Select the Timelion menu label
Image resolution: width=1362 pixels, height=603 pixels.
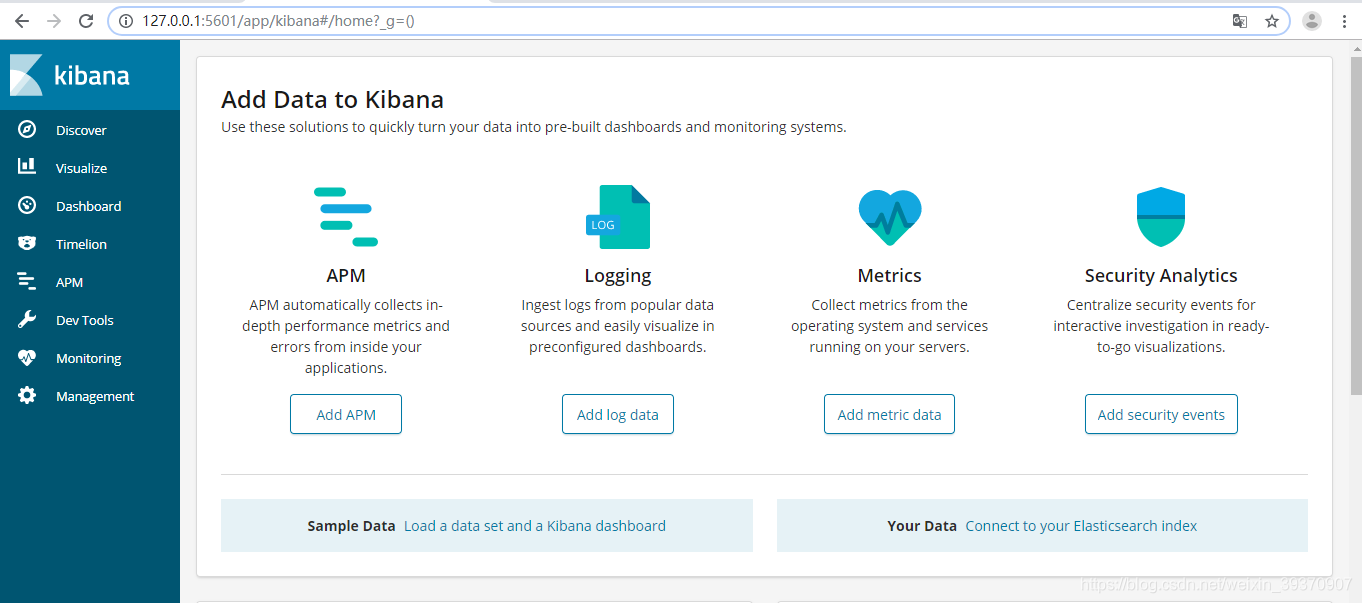click(81, 244)
